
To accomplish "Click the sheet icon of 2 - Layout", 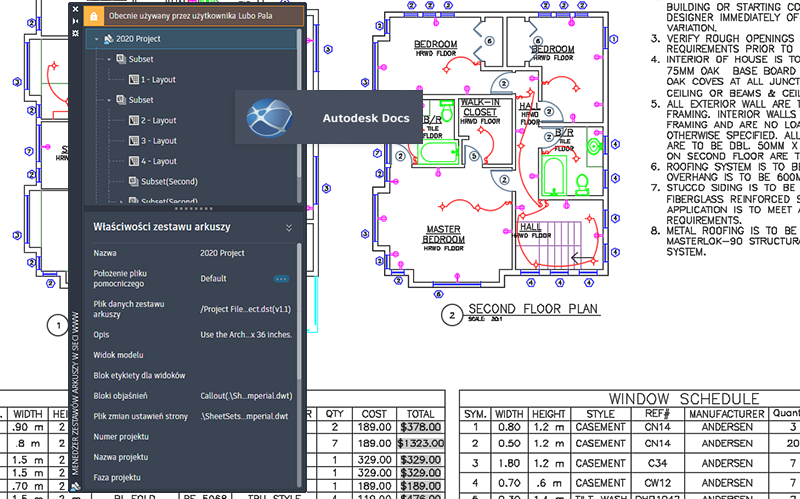I will tap(134, 120).
